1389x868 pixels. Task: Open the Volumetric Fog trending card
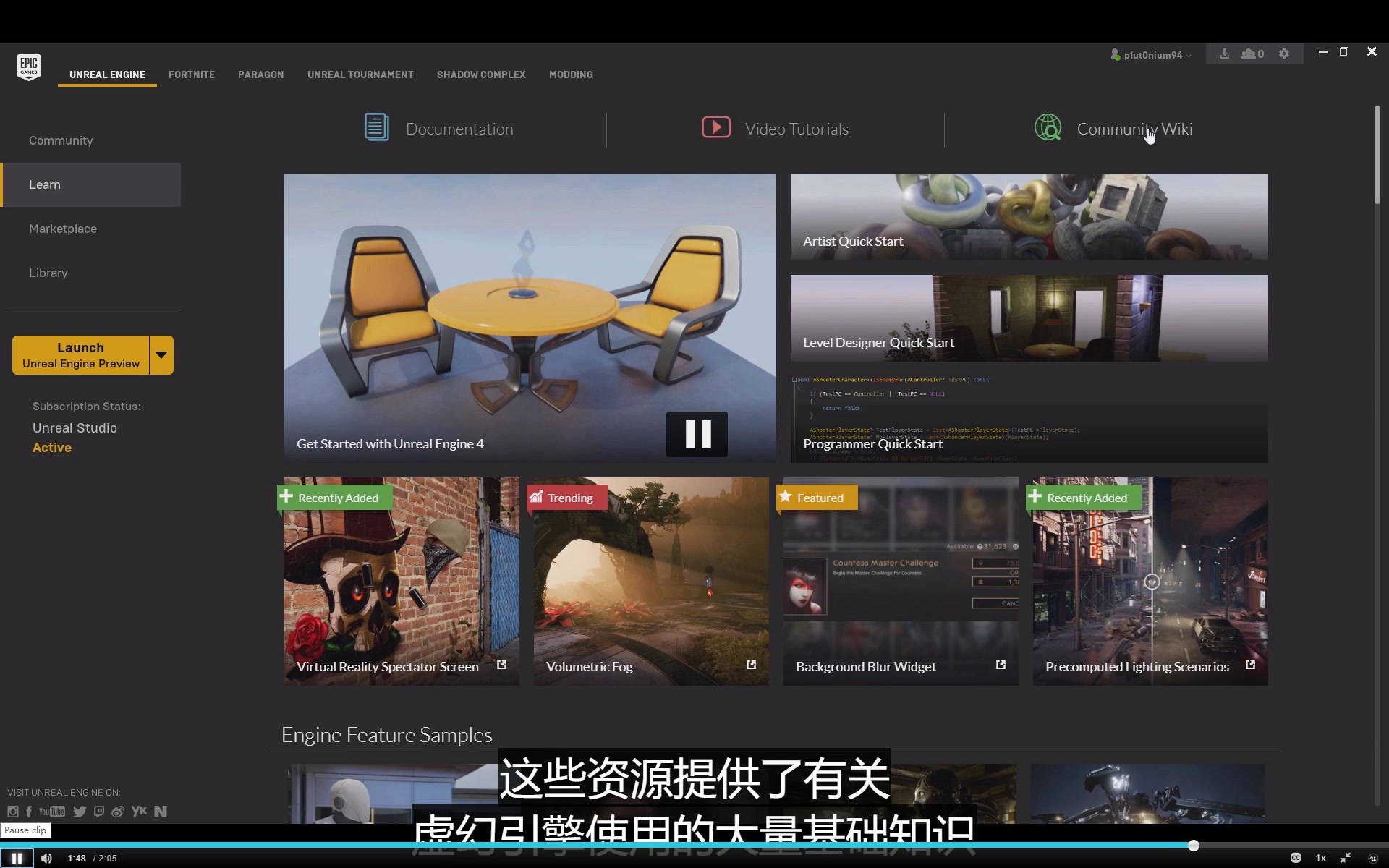[651, 582]
